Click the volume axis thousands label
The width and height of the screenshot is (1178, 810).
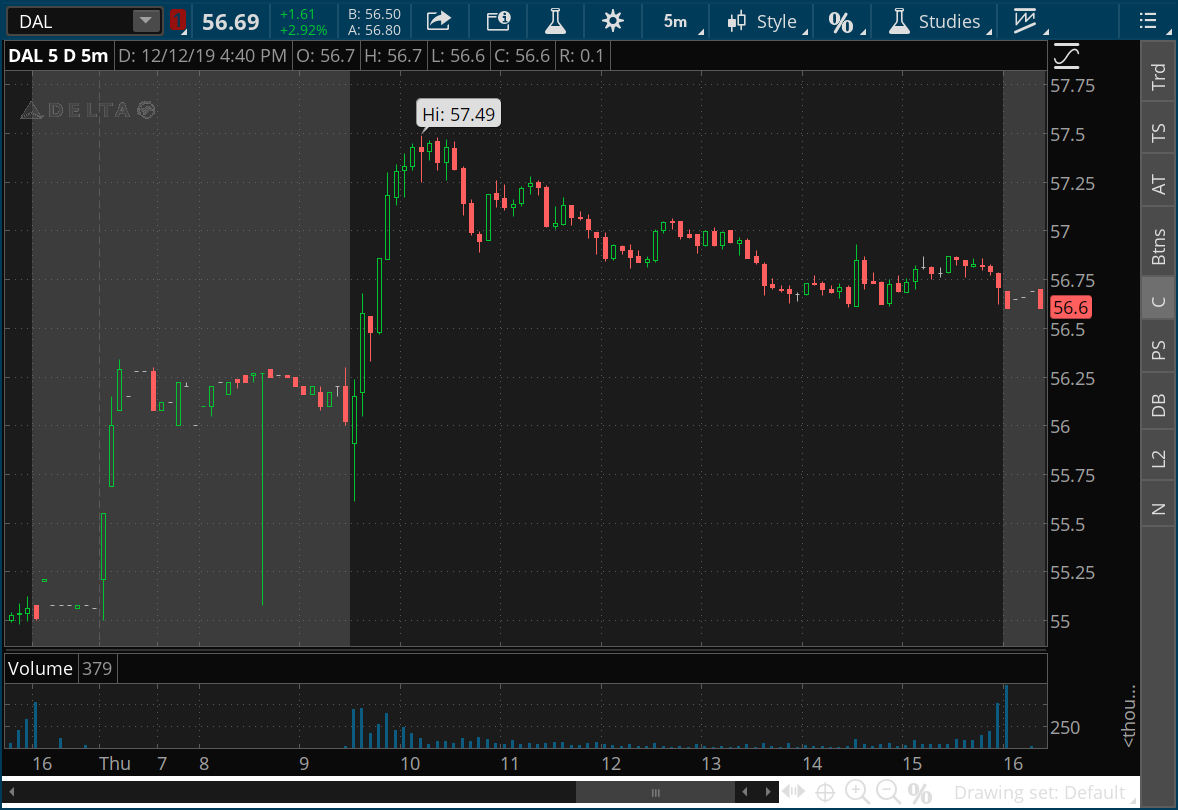(x=1128, y=715)
